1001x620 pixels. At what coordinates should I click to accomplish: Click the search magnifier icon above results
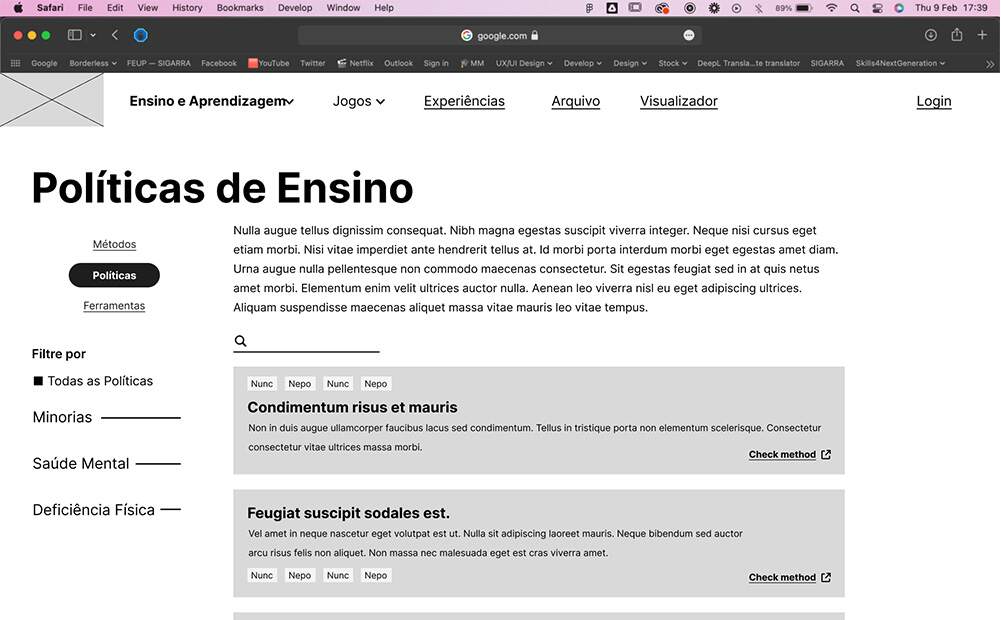[x=240, y=342]
